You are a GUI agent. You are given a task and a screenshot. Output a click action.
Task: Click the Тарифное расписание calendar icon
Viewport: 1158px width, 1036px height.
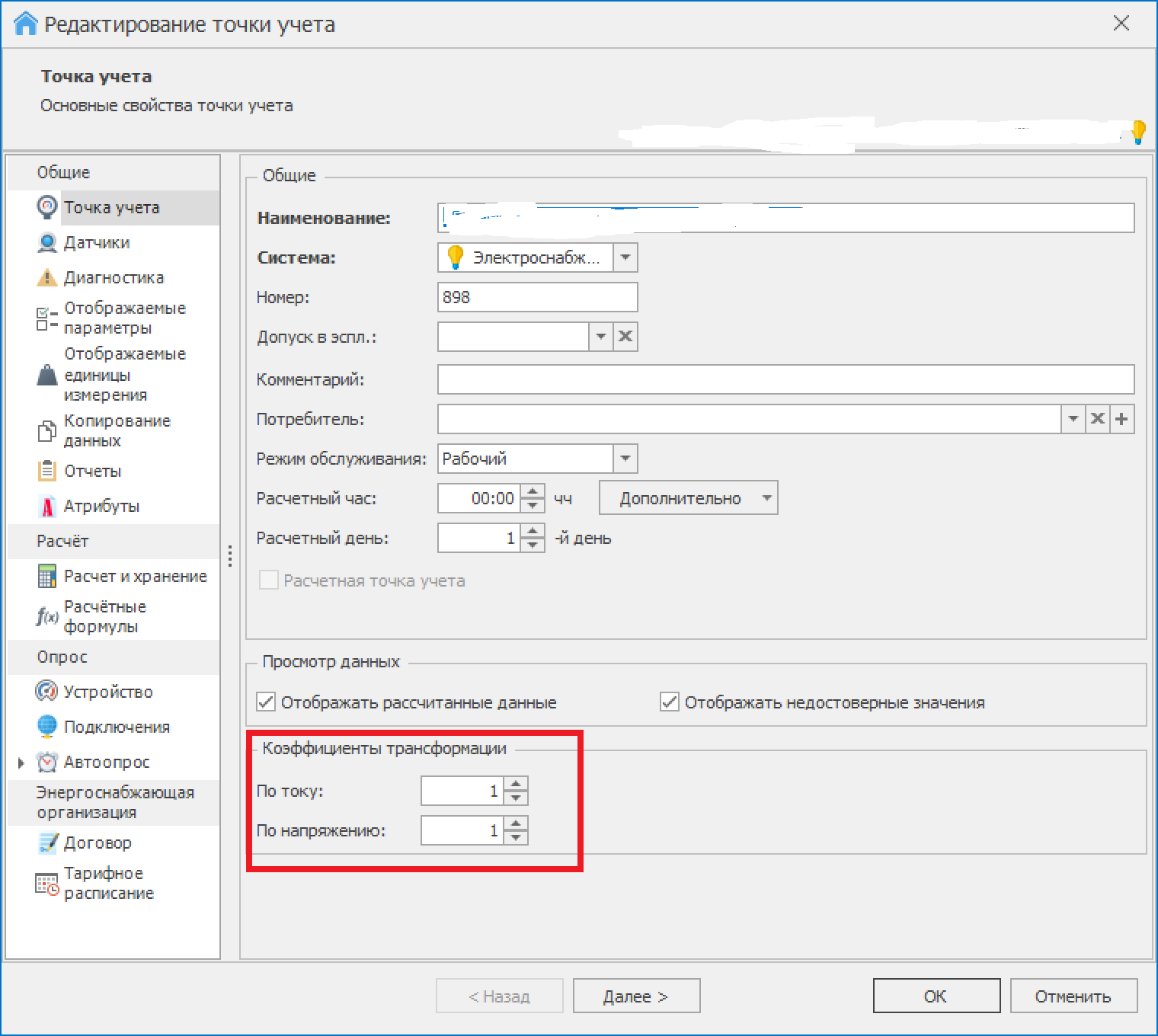pos(47,884)
